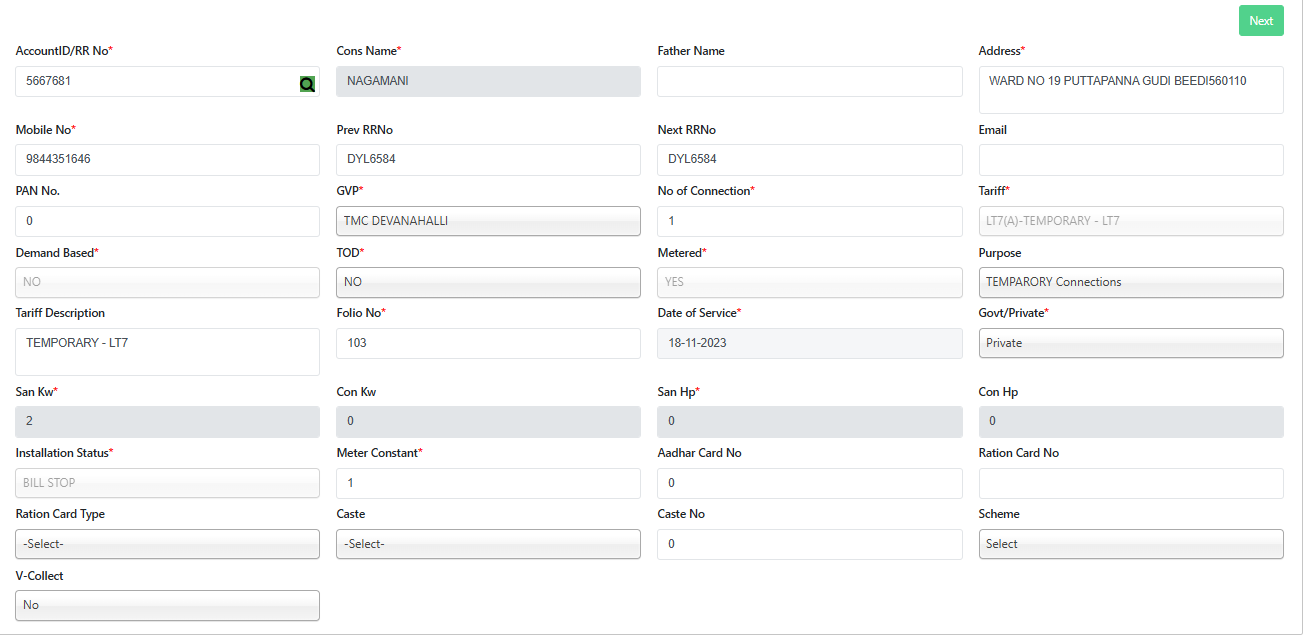Image resolution: width=1303 pixels, height=637 pixels.
Task: Open the V-Collect dropdown showing No
Action: tap(168, 605)
